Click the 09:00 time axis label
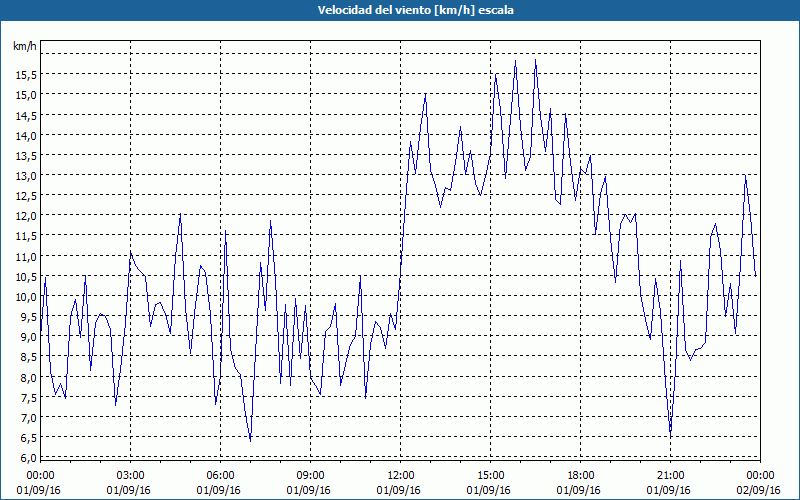The width and height of the screenshot is (800, 500). (310, 476)
